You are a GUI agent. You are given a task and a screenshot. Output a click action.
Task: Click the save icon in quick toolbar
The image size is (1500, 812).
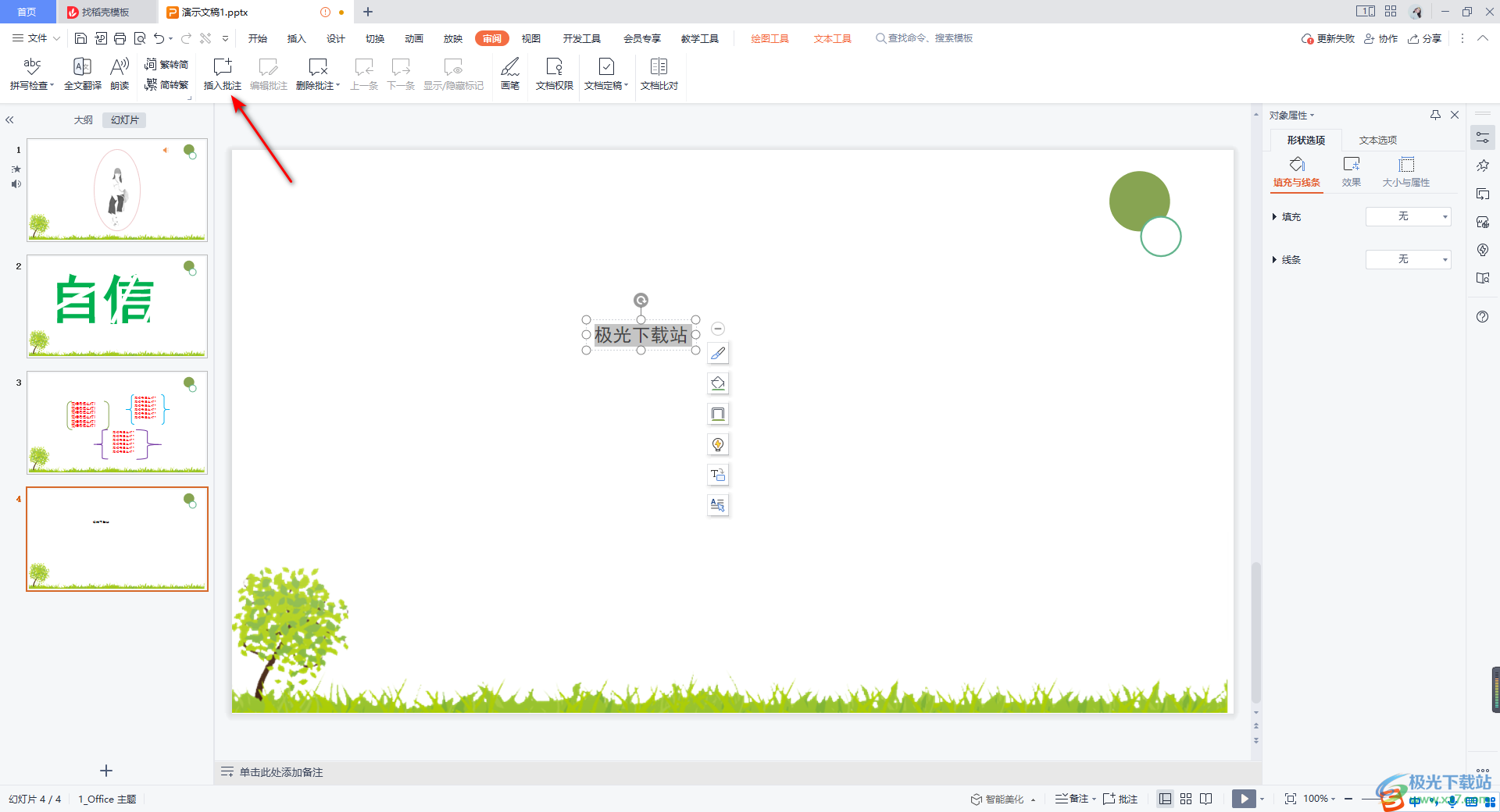click(x=80, y=38)
